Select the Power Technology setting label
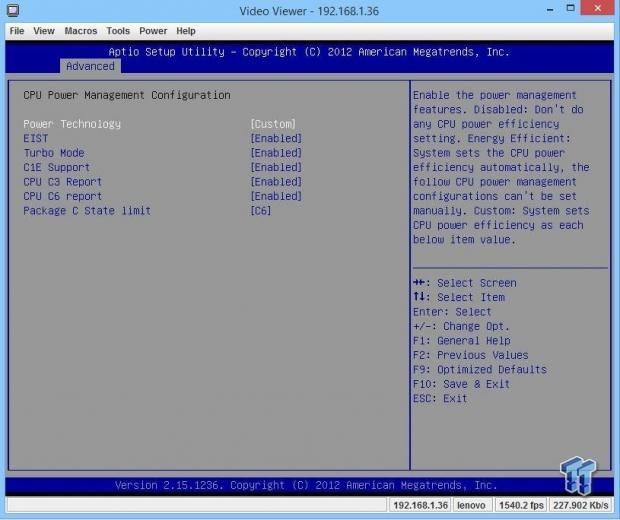Screen dimensions: 620x520 72,124
